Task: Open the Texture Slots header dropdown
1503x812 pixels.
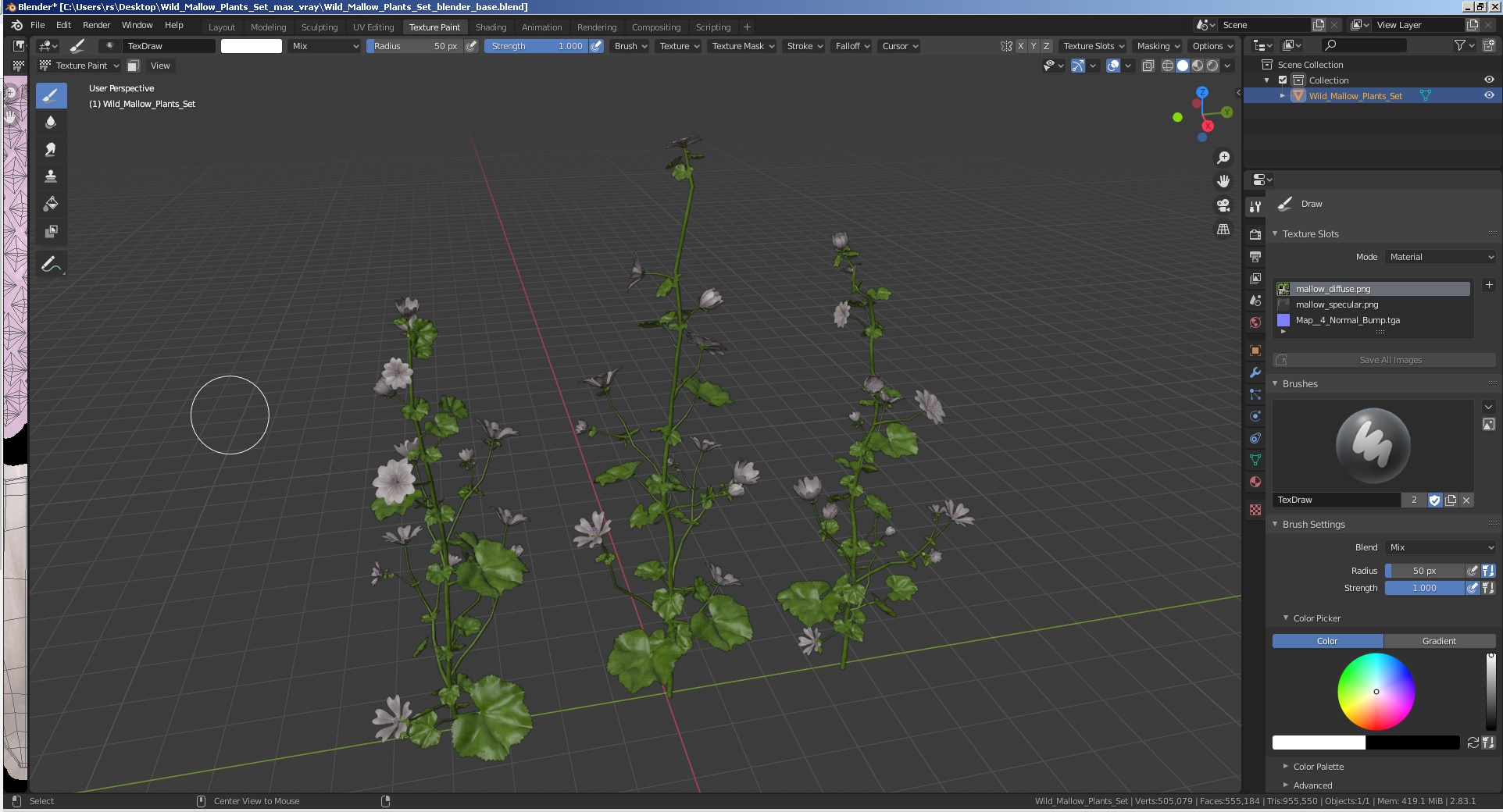Action: point(1094,46)
